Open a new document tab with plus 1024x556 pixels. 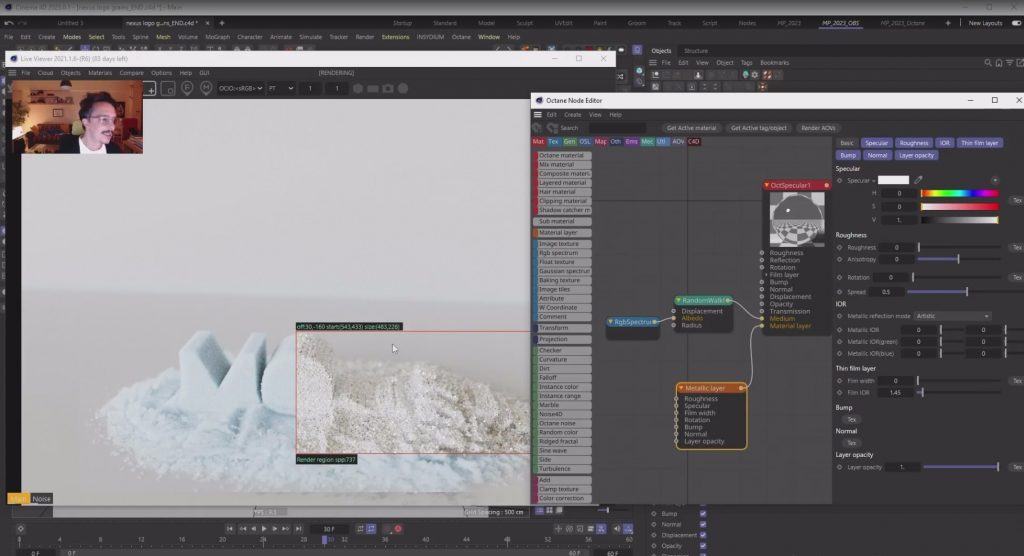(222, 23)
